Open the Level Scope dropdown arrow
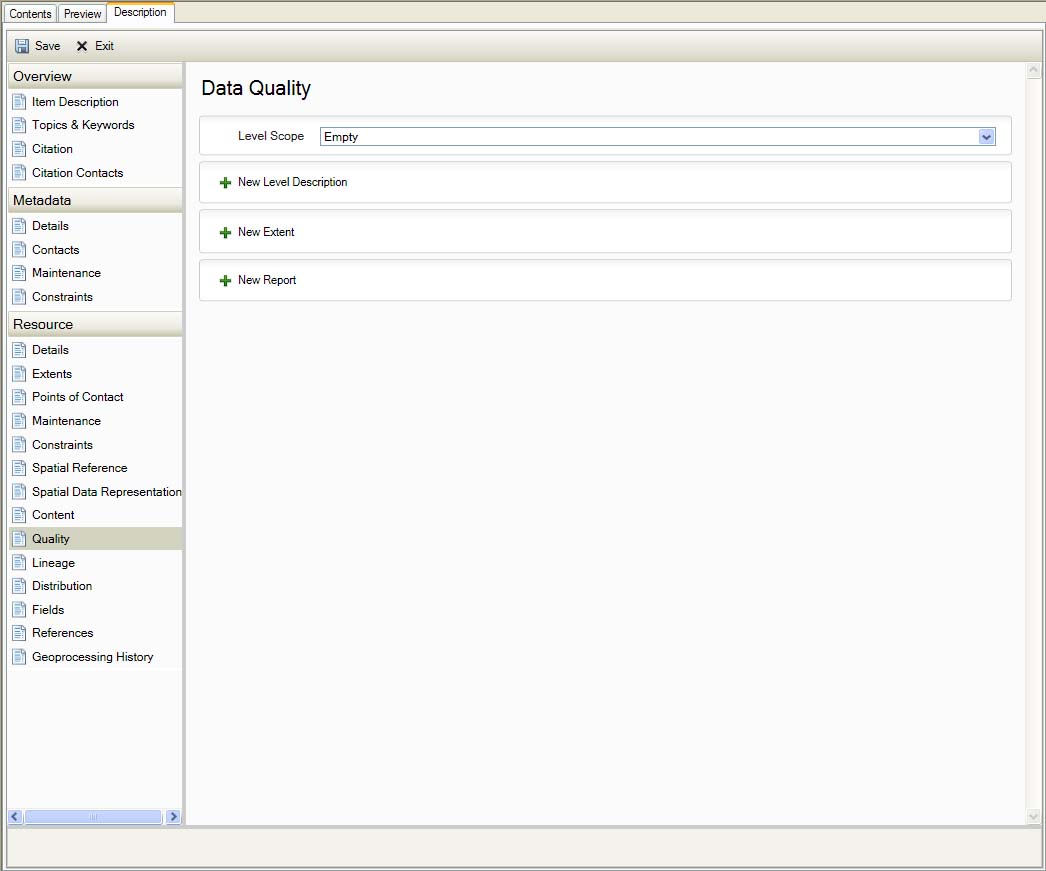This screenshot has height=871, width=1046. (x=987, y=137)
